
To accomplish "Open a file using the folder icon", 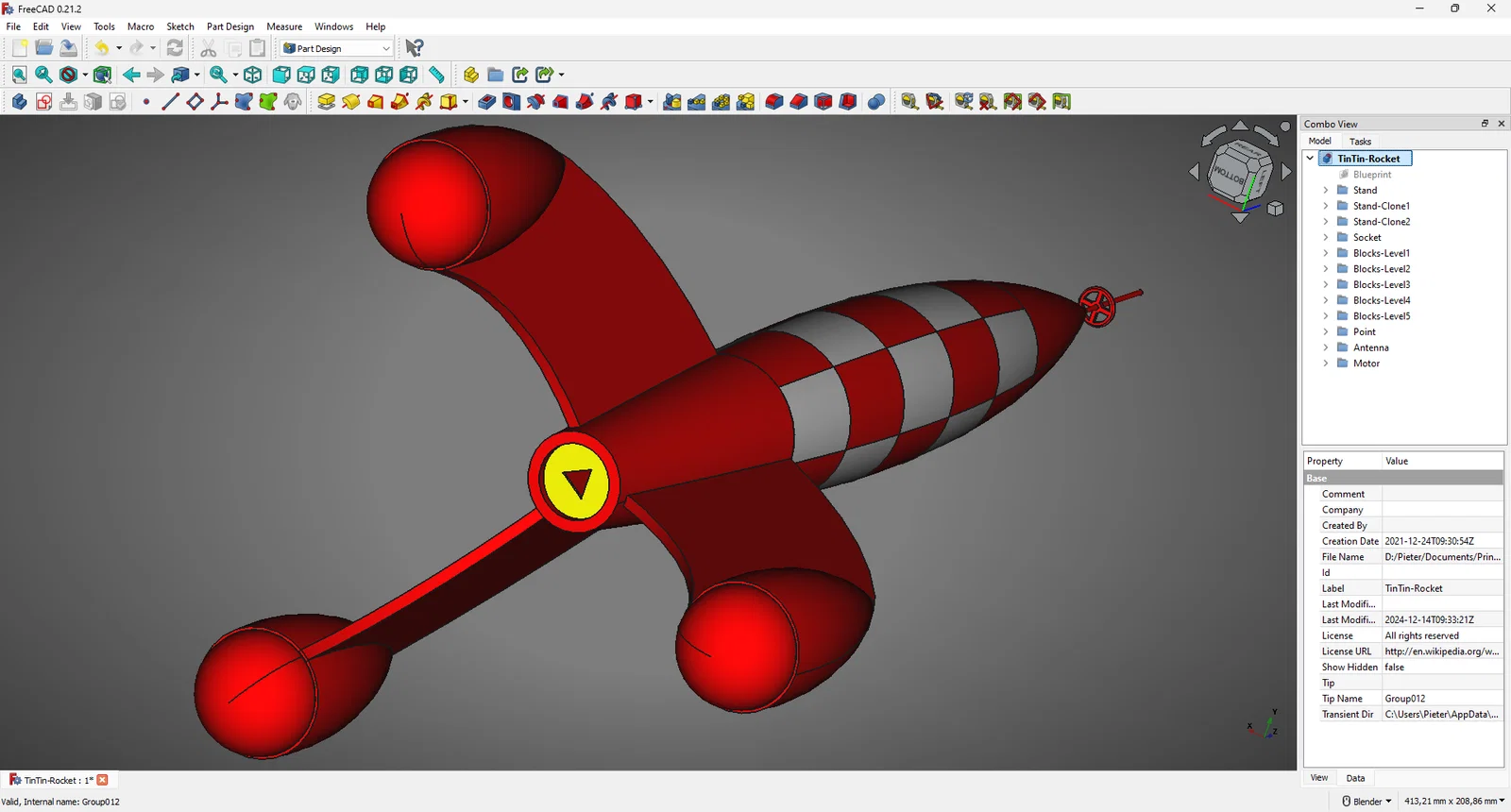I will click(x=44, y=48).
